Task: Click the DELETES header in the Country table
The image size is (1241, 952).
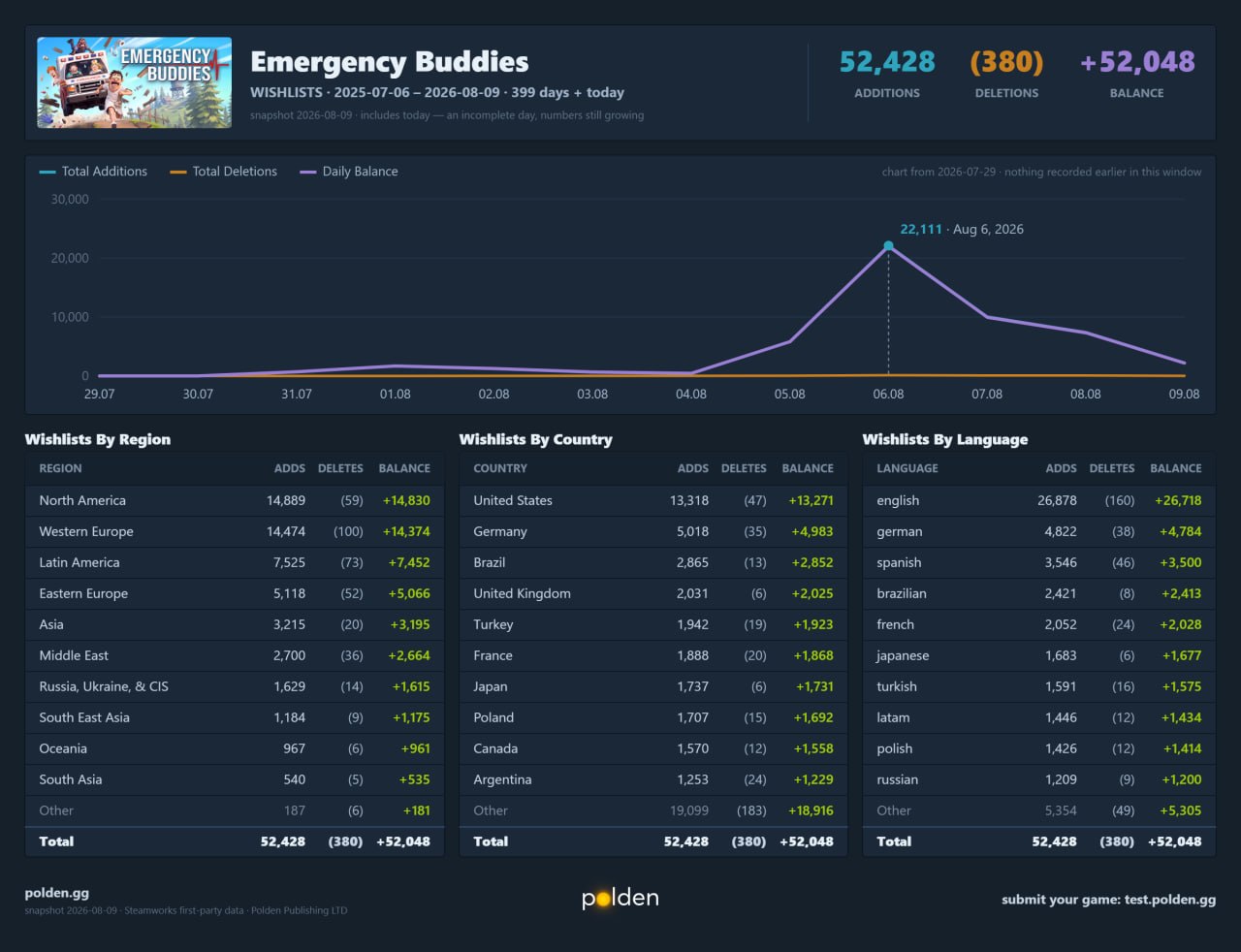Action: click(x=744, y=468)
